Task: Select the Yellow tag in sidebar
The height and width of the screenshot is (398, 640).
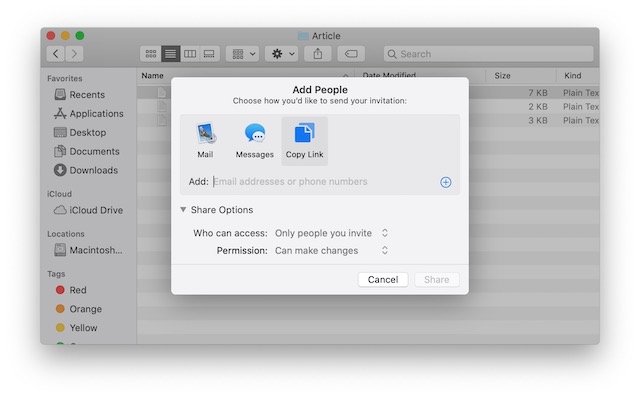Action: coord(77,327)
